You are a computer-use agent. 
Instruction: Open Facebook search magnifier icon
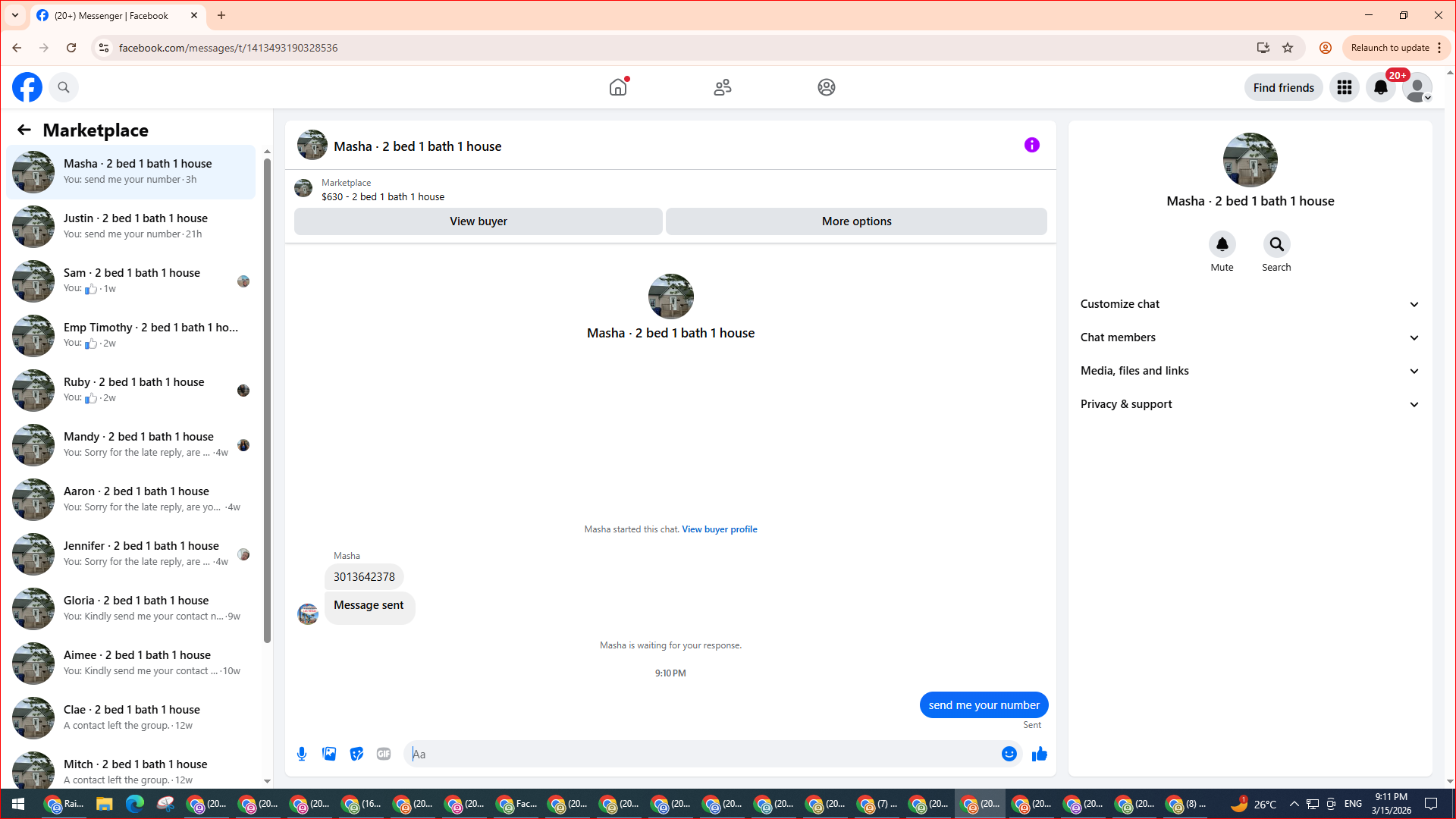[x=64, y=87]
